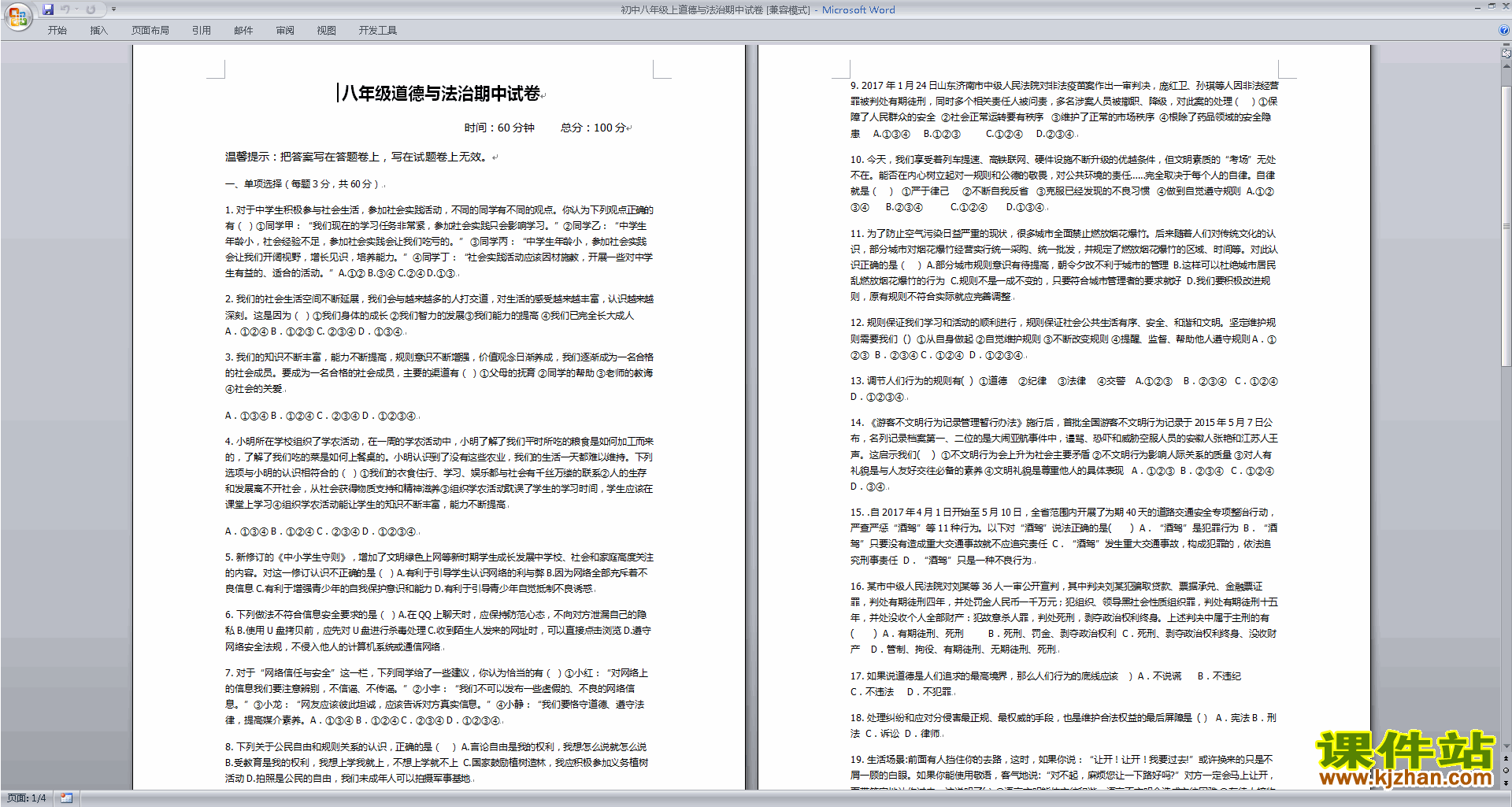Click question 9 text on second page
The width and height of the screenshot is (1512, 807).
click(1064, 109)
